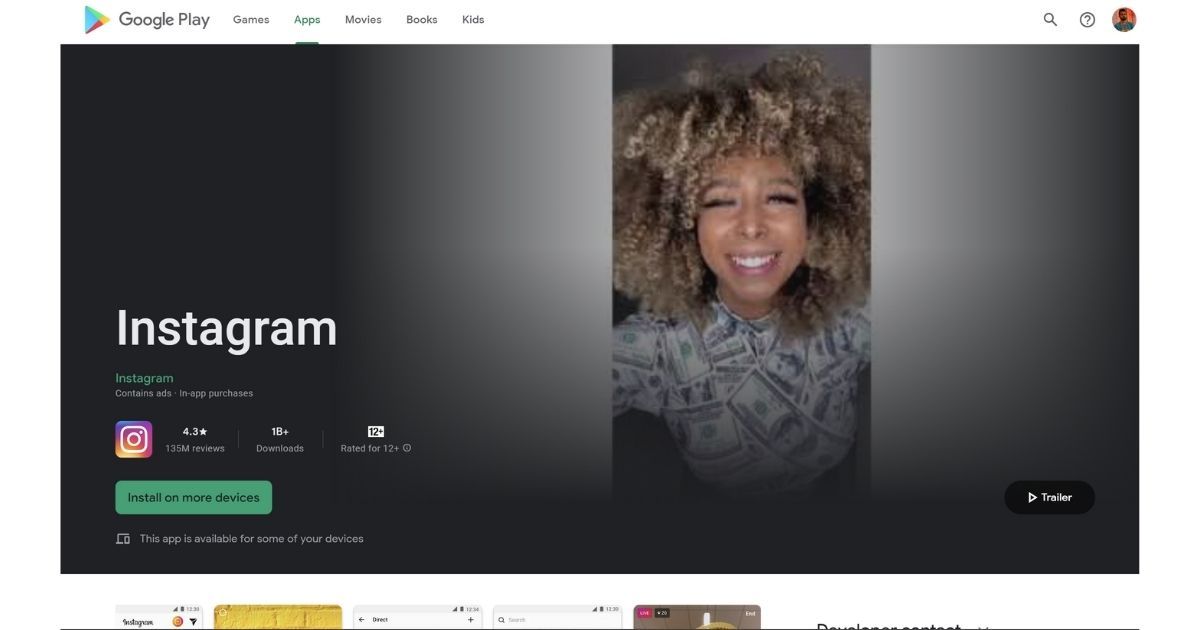Click the Contains ads · In-app purchases text
1200x630 pixels.
(184, 394)
